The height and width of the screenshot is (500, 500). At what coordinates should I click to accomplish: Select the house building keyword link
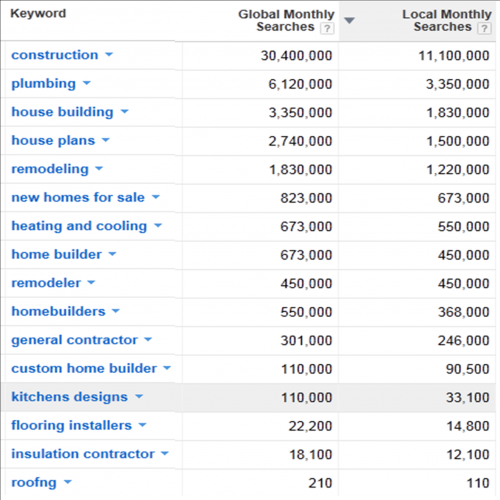tap(63, 112)
